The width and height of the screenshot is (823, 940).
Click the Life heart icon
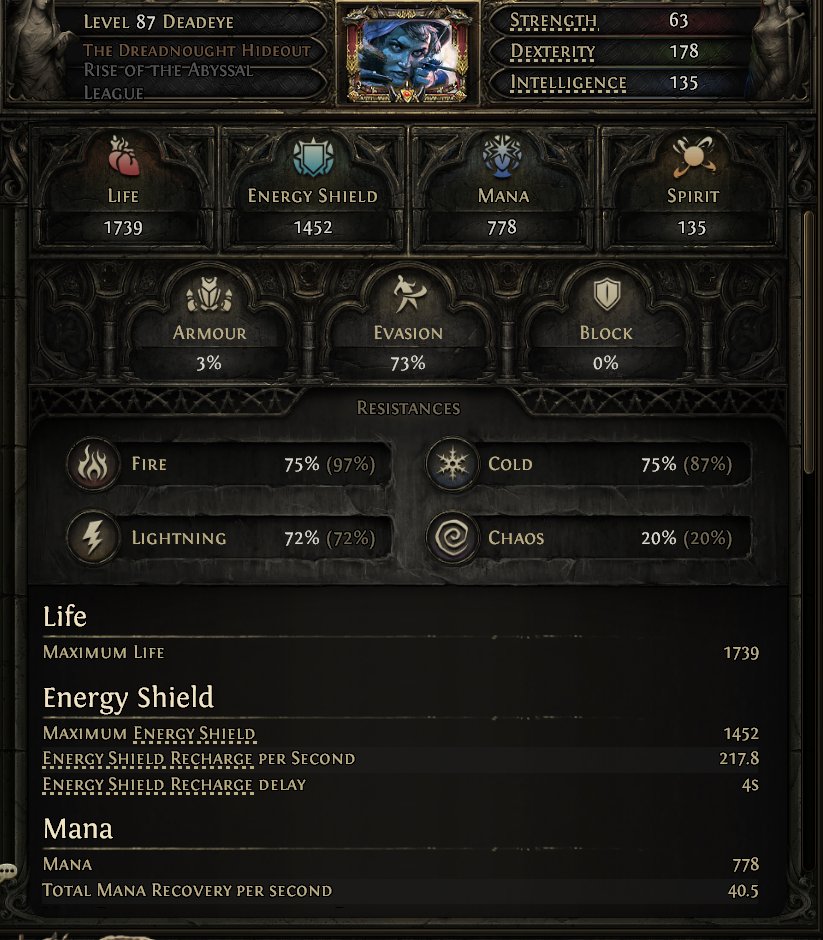pyautogui.click(x=123, y=158)
